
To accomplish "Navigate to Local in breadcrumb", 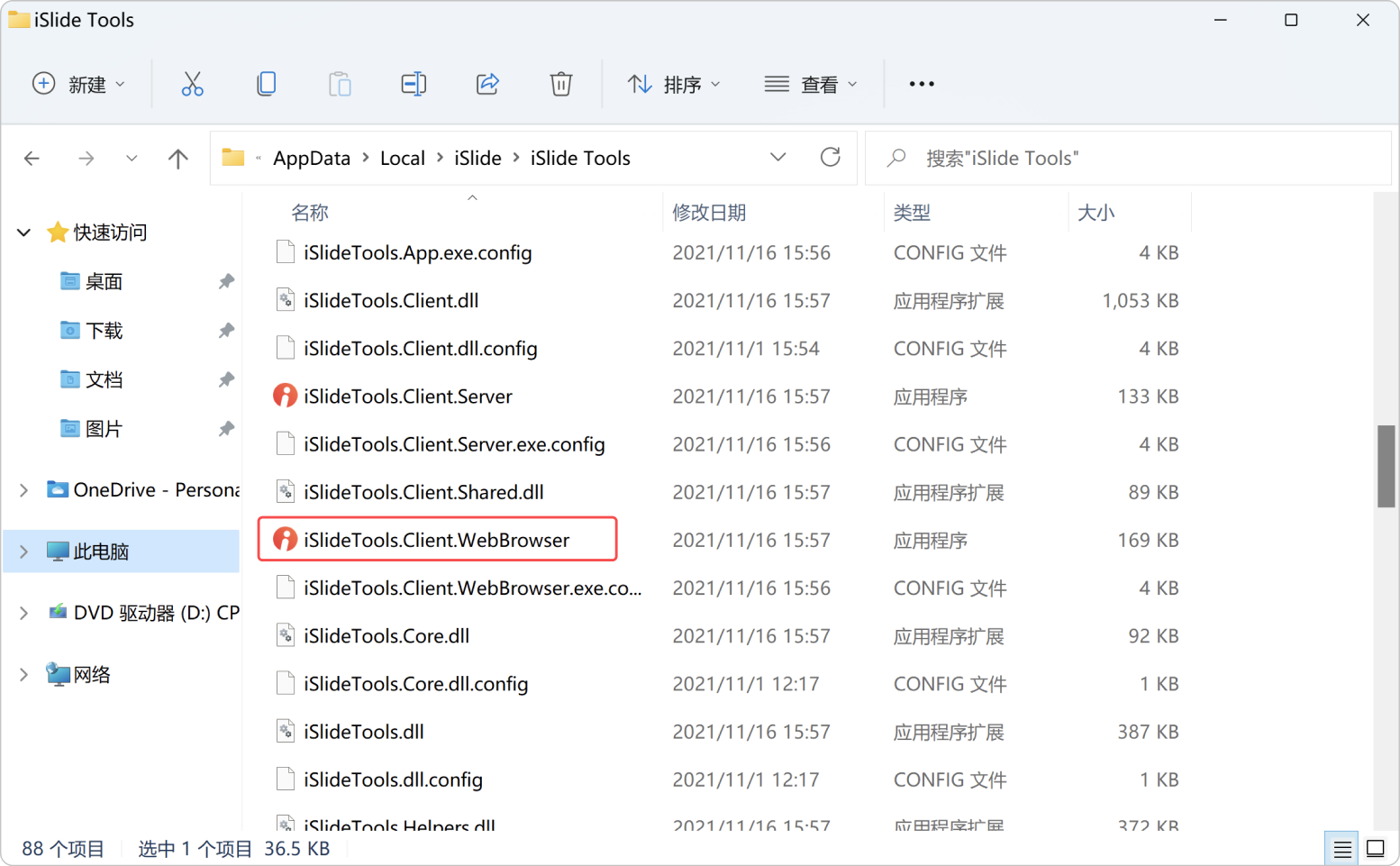I will 403,159.
